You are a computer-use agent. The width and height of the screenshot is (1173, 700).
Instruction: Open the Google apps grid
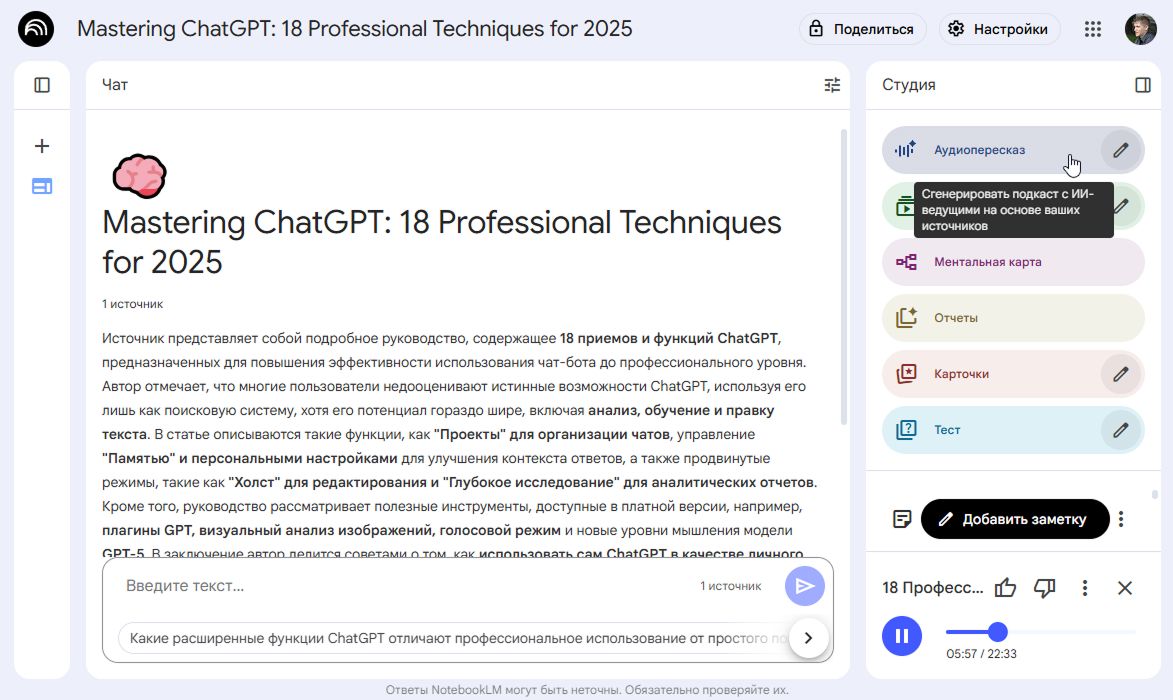(1093, 29)
